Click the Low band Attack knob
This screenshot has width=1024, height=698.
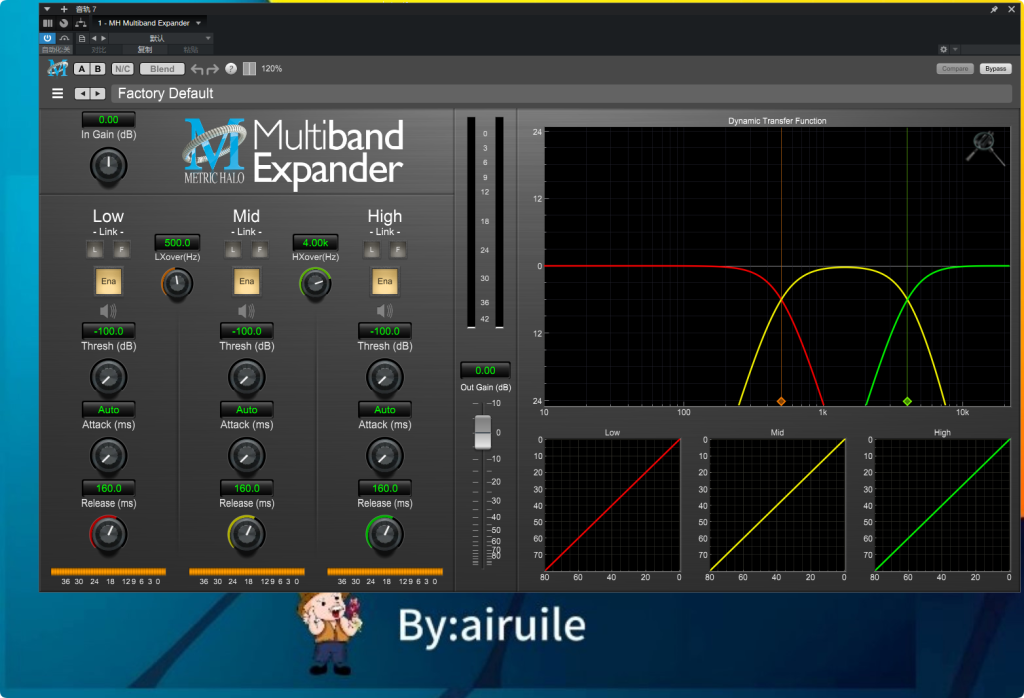click(x=108, y=456)
